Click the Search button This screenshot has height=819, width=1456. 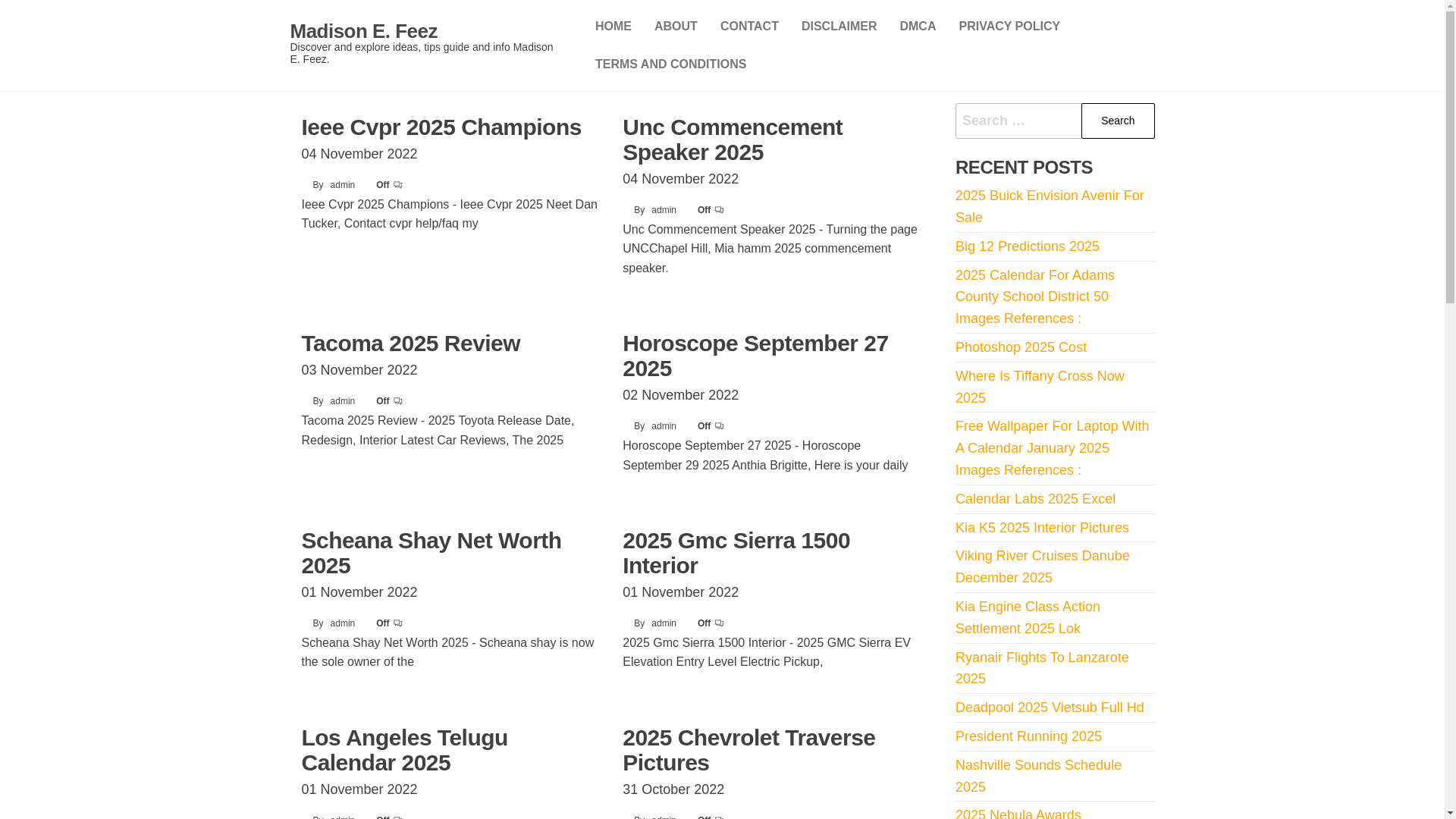(1118, 121)
